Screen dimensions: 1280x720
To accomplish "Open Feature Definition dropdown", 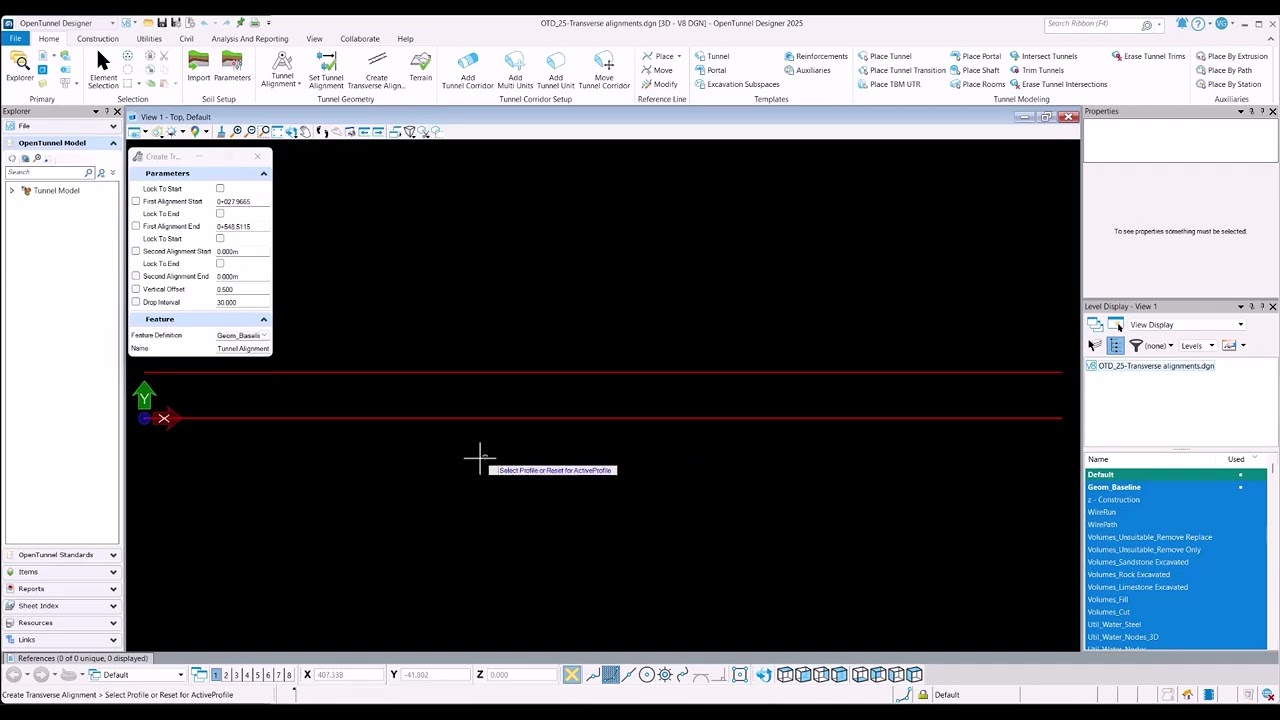I will point(264,336).
